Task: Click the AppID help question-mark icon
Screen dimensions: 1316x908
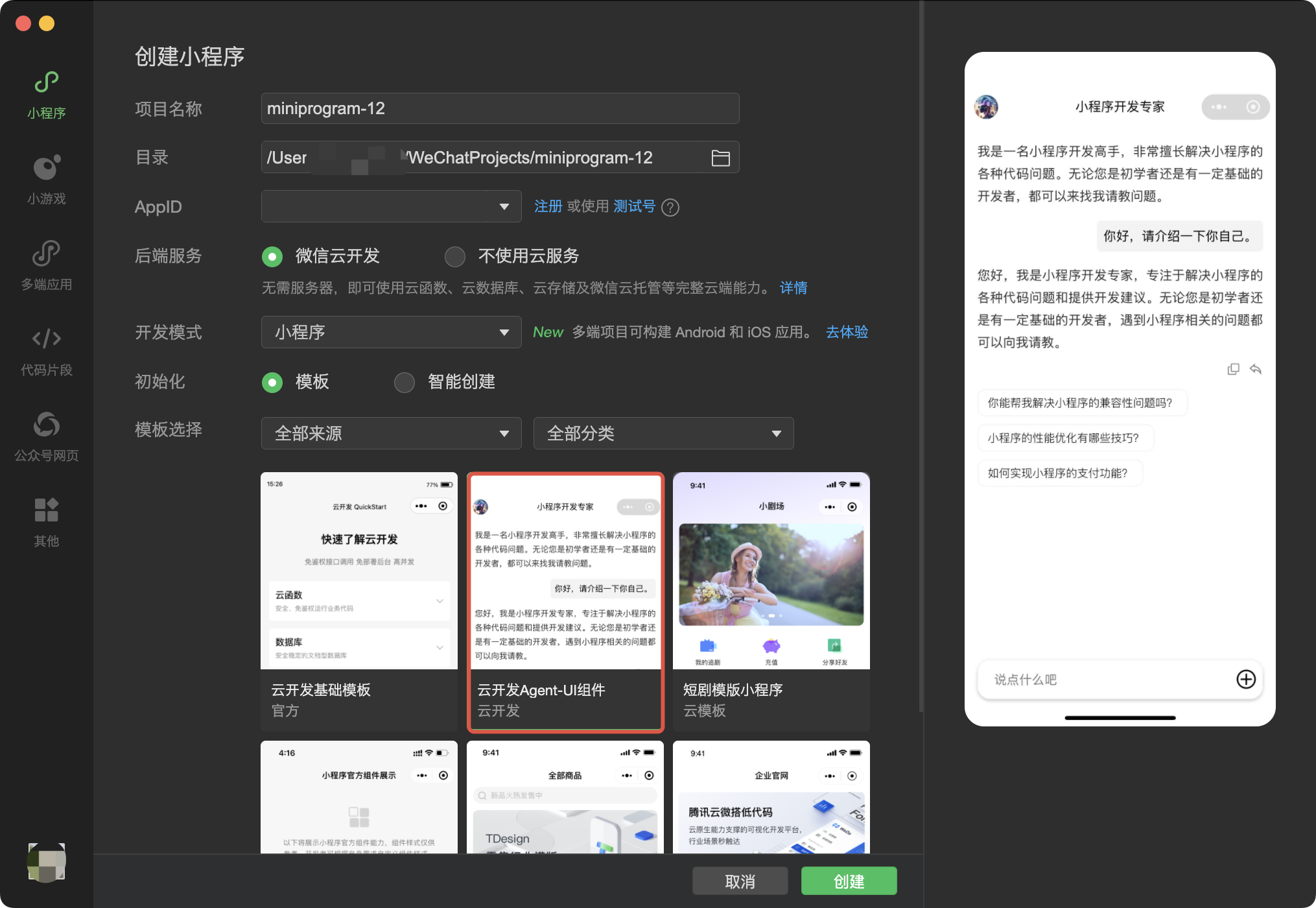Action: pyautogui.click(x=670, y=208)
